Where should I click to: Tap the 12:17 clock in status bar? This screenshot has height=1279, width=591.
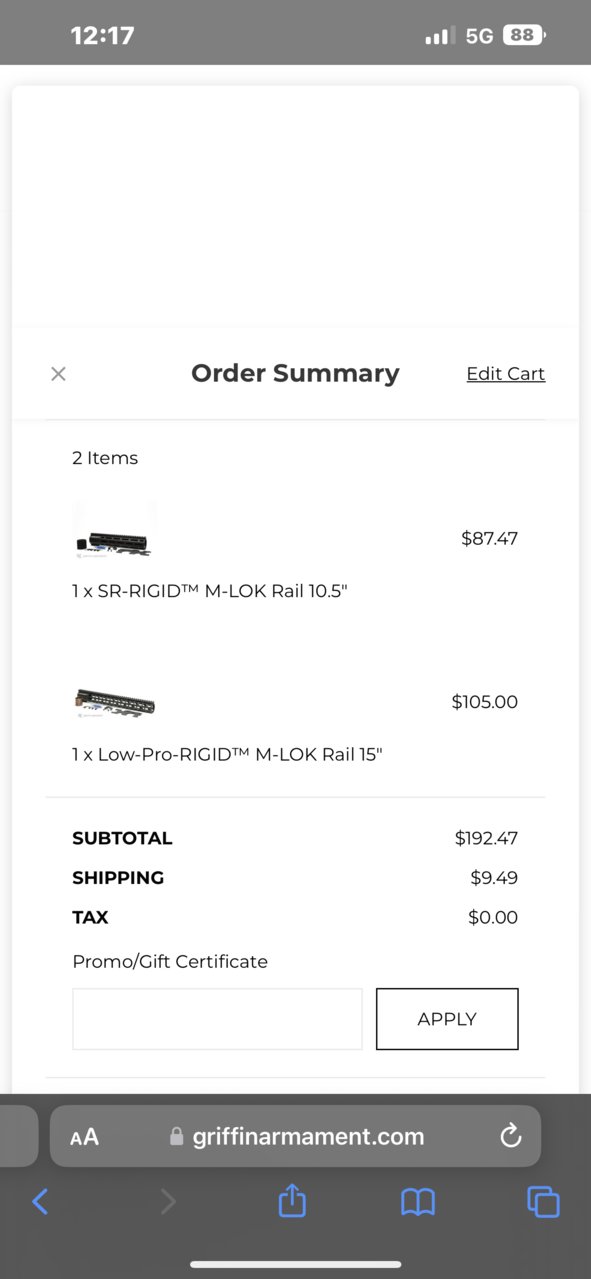[x=102, y=35]
